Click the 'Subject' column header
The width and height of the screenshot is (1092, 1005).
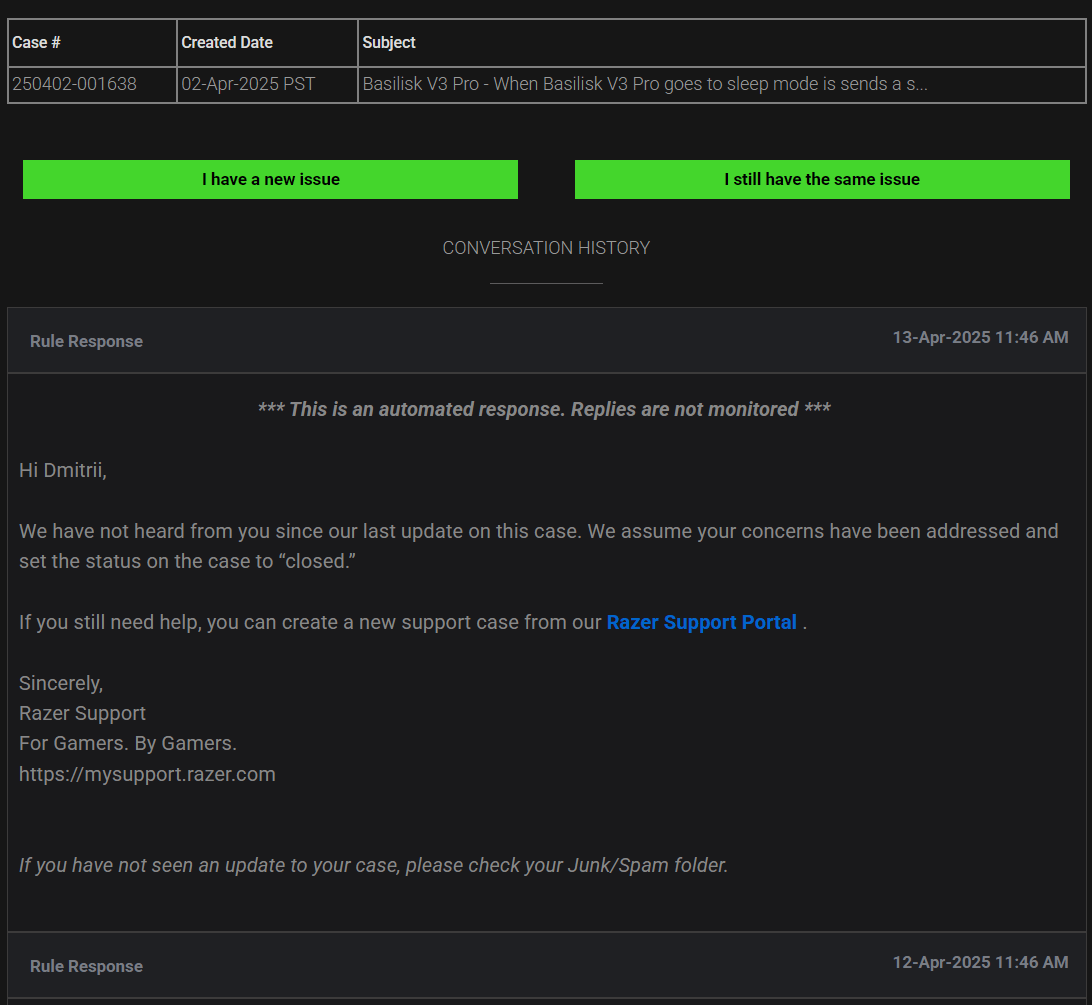722,42
